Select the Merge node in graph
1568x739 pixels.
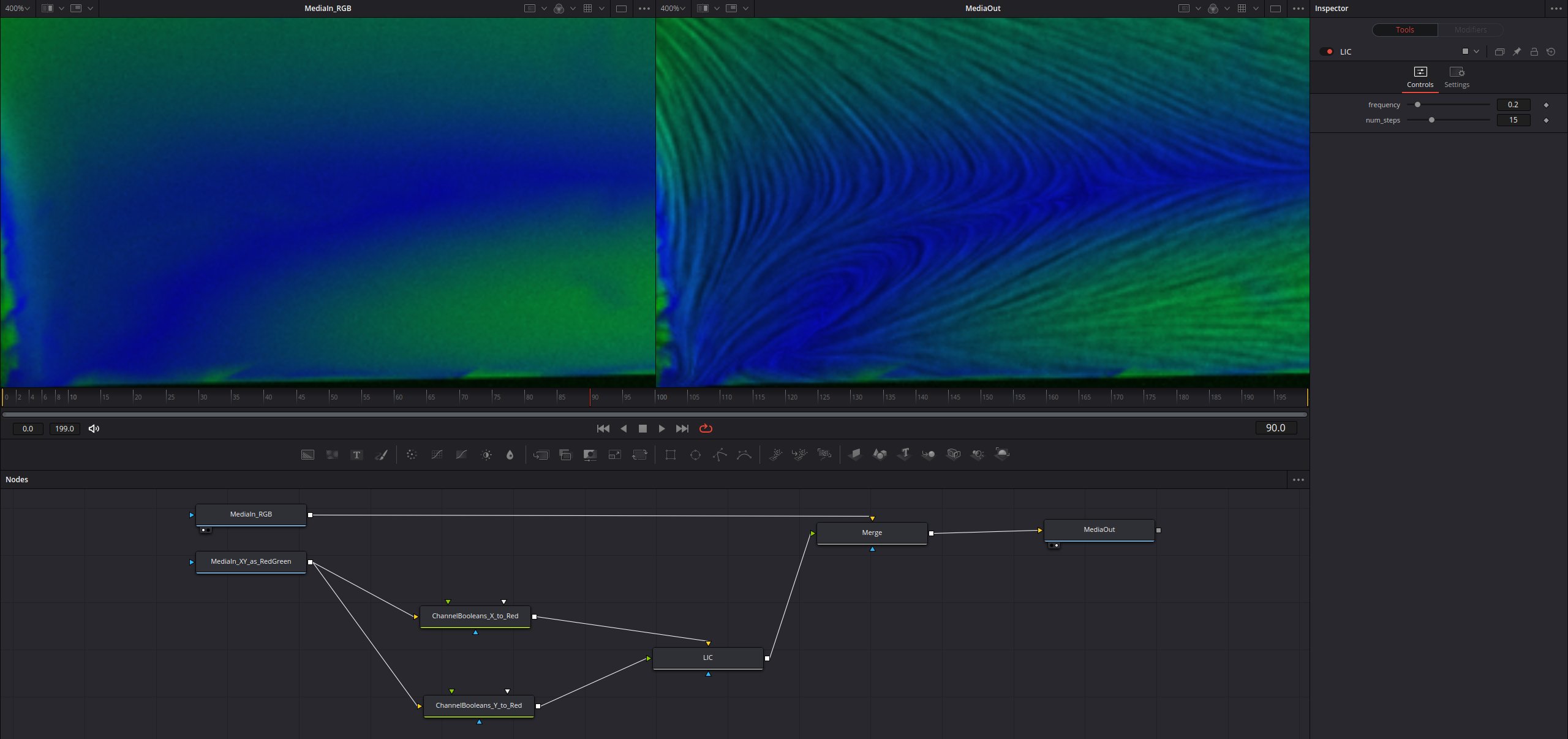point(872,532)
